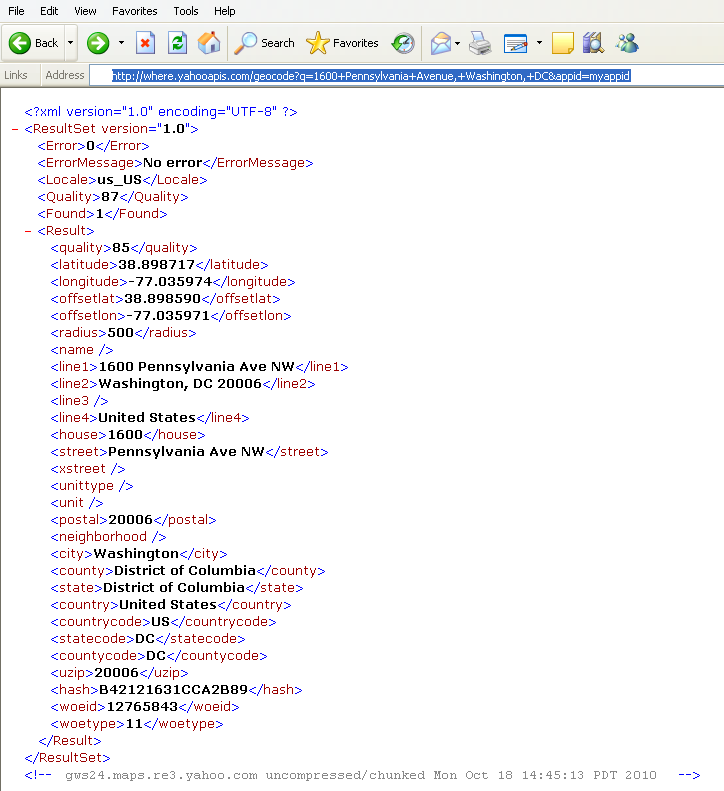Click the address bar URL field
724x791 pixels.
[x=407, y=76]
